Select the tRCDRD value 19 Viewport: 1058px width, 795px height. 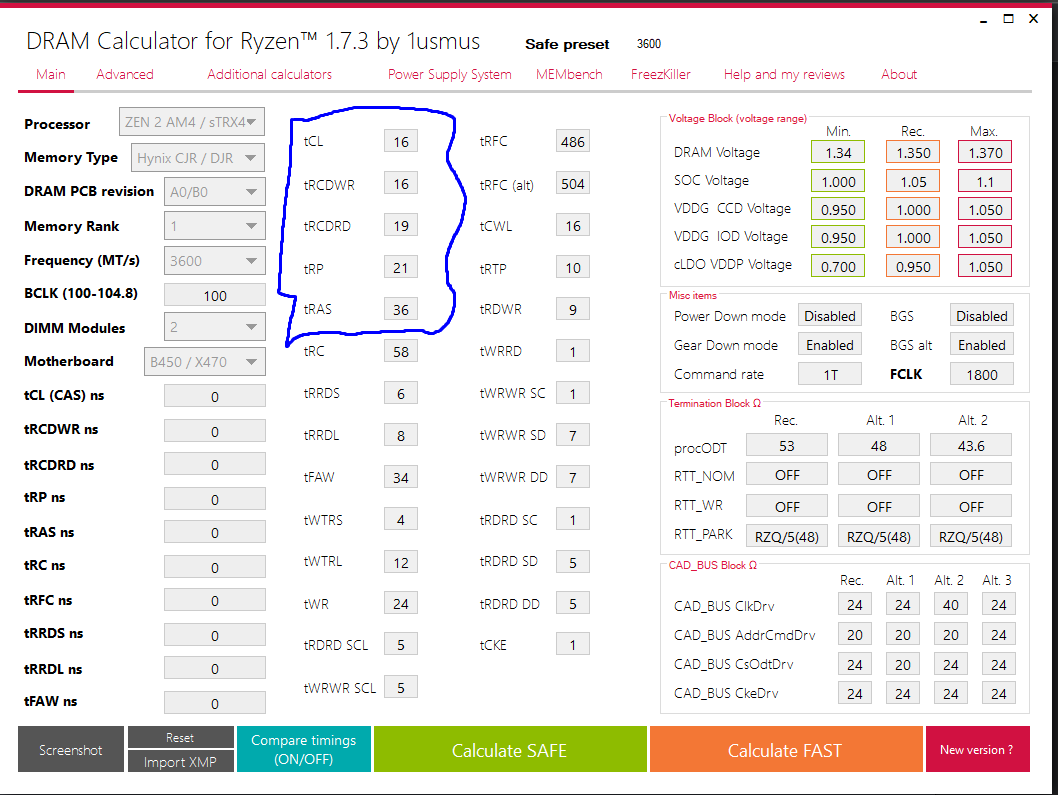(401, 226)
